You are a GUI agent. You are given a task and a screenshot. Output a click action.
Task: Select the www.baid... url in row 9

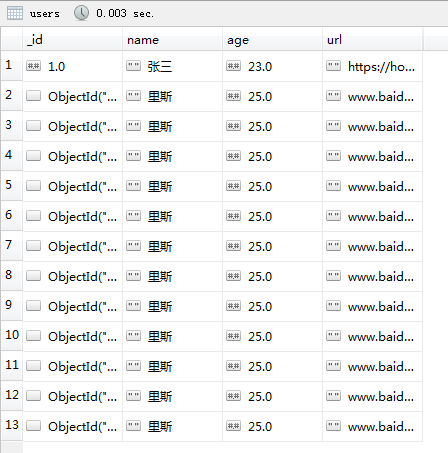coord(381,307)
